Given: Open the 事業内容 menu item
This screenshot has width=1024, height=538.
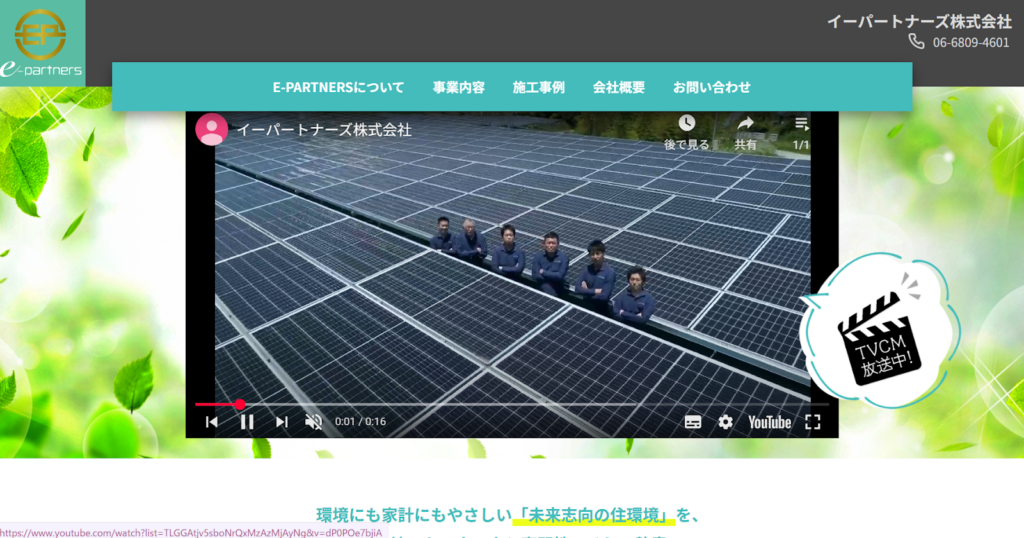Looking at the screenshot, I should click(x=459, y=87).
